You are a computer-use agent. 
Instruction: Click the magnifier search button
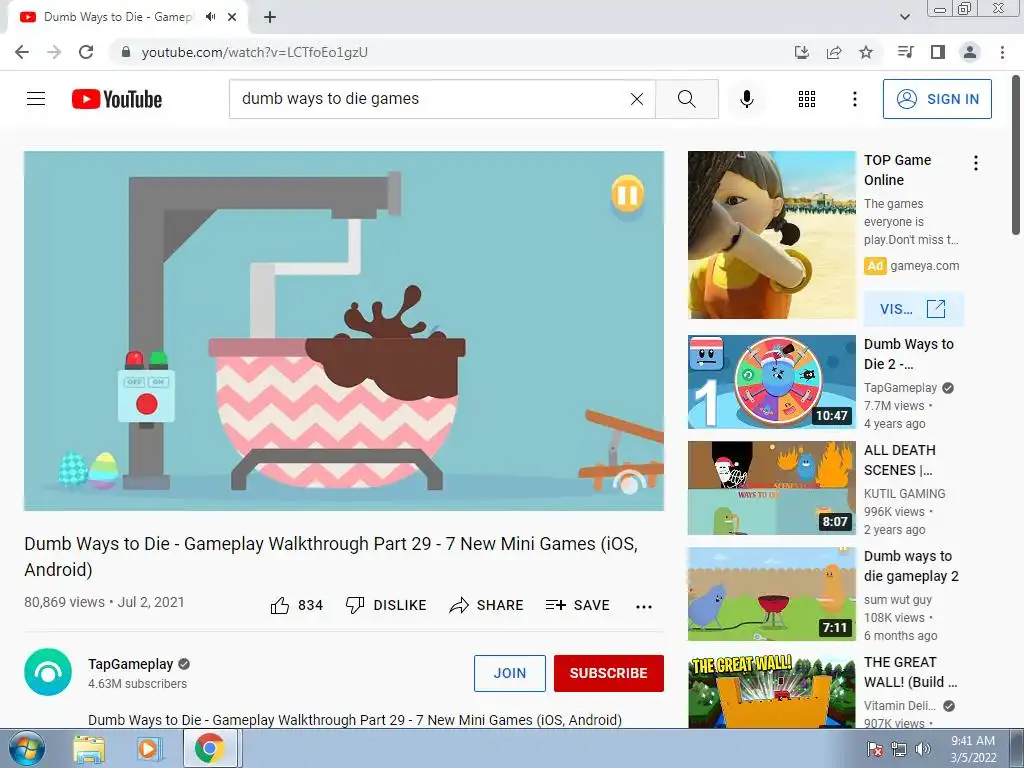pyautogui.click(x=686, y=99)
